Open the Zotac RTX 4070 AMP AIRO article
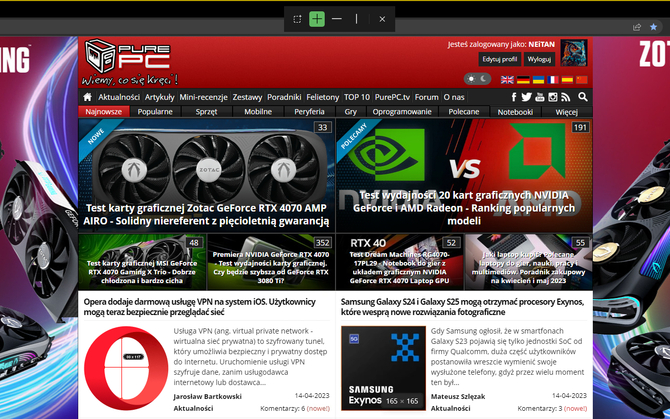Screen dimensions: 670x419 point(206,175)
